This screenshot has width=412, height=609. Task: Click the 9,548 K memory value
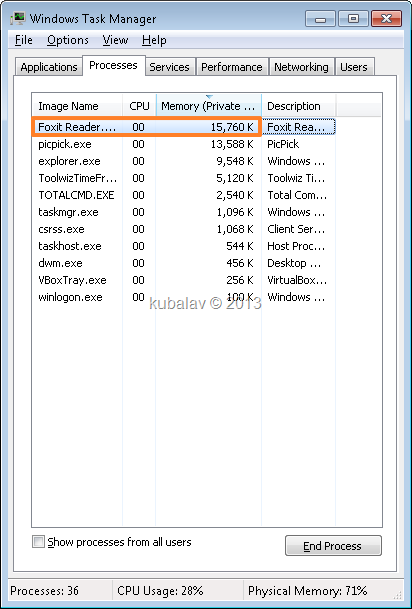click(235, 161)
